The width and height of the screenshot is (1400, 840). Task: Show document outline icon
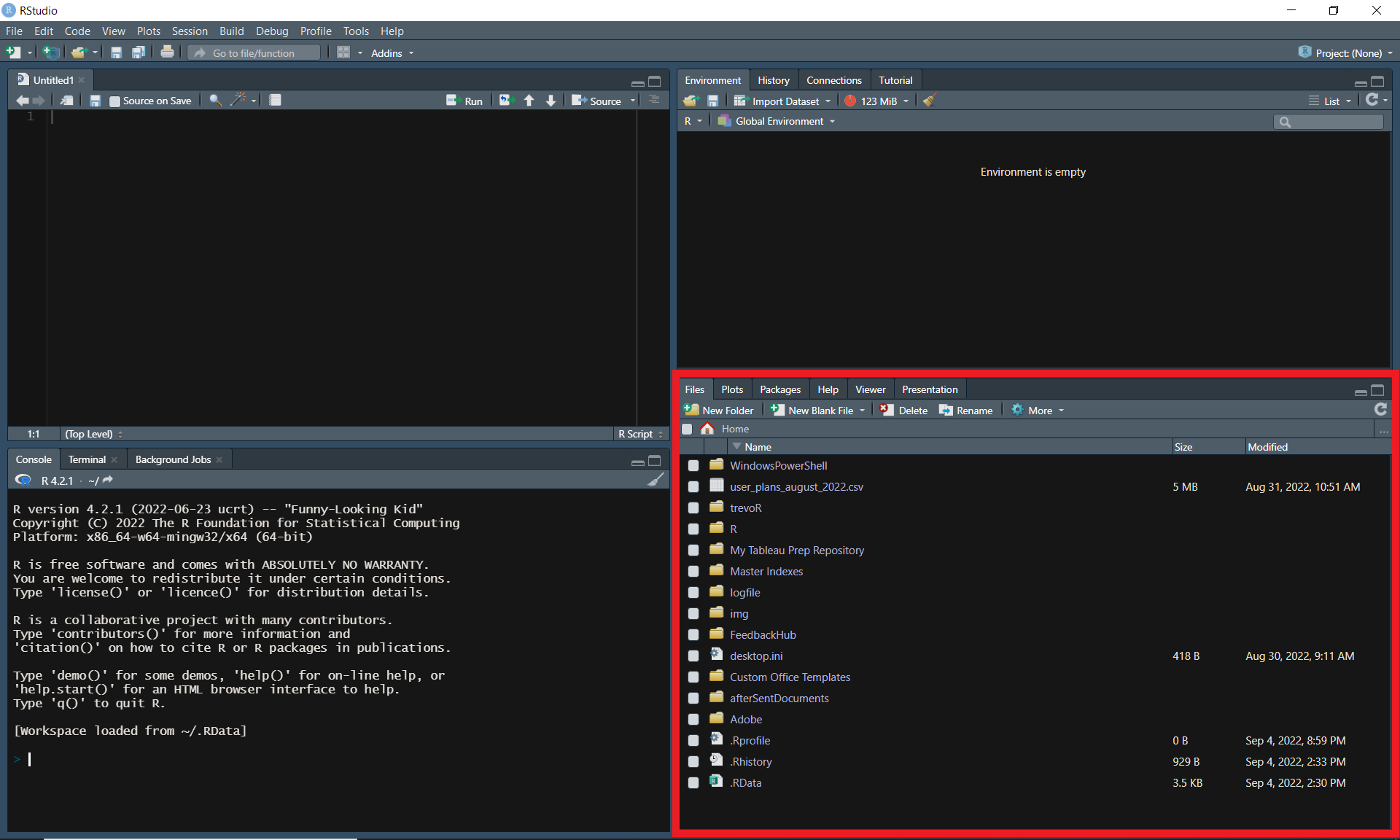pos(654,100)
